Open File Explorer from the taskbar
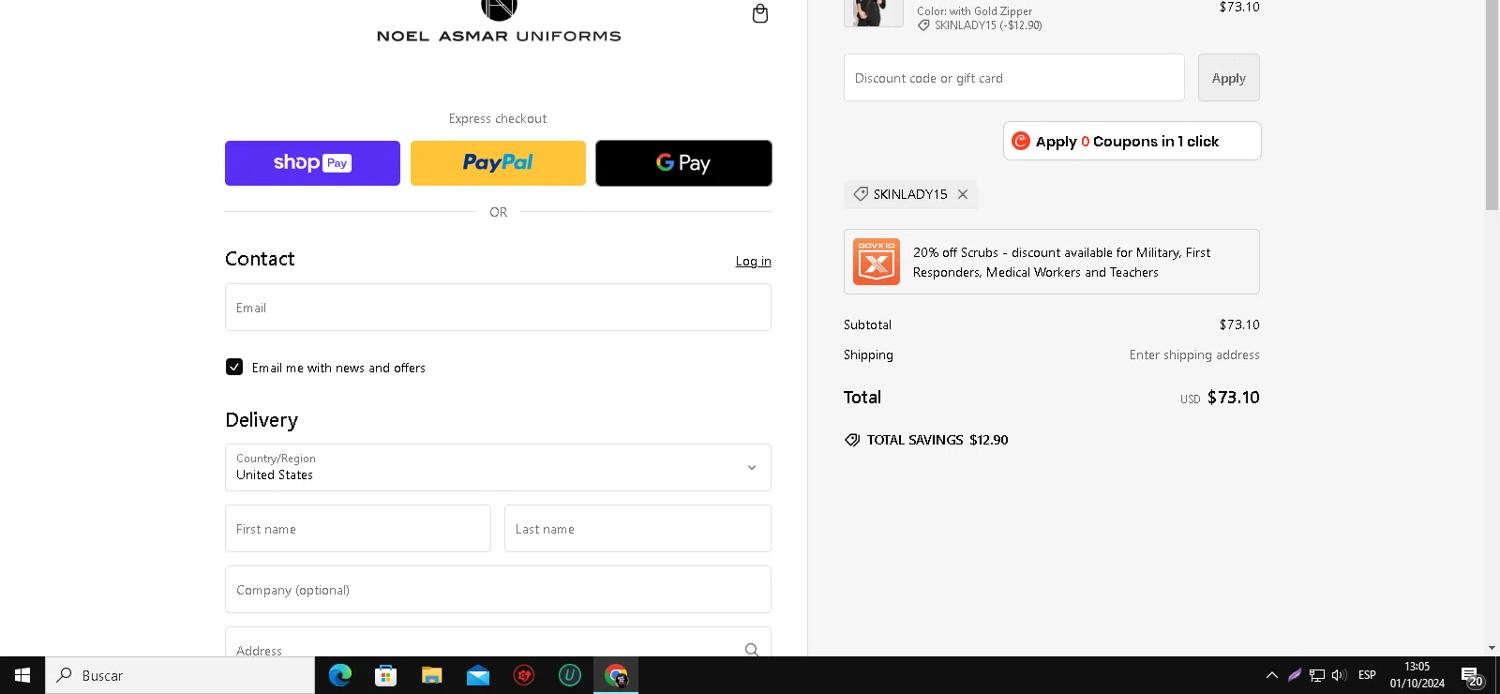The image size is (1500, 694). [432, 675]
